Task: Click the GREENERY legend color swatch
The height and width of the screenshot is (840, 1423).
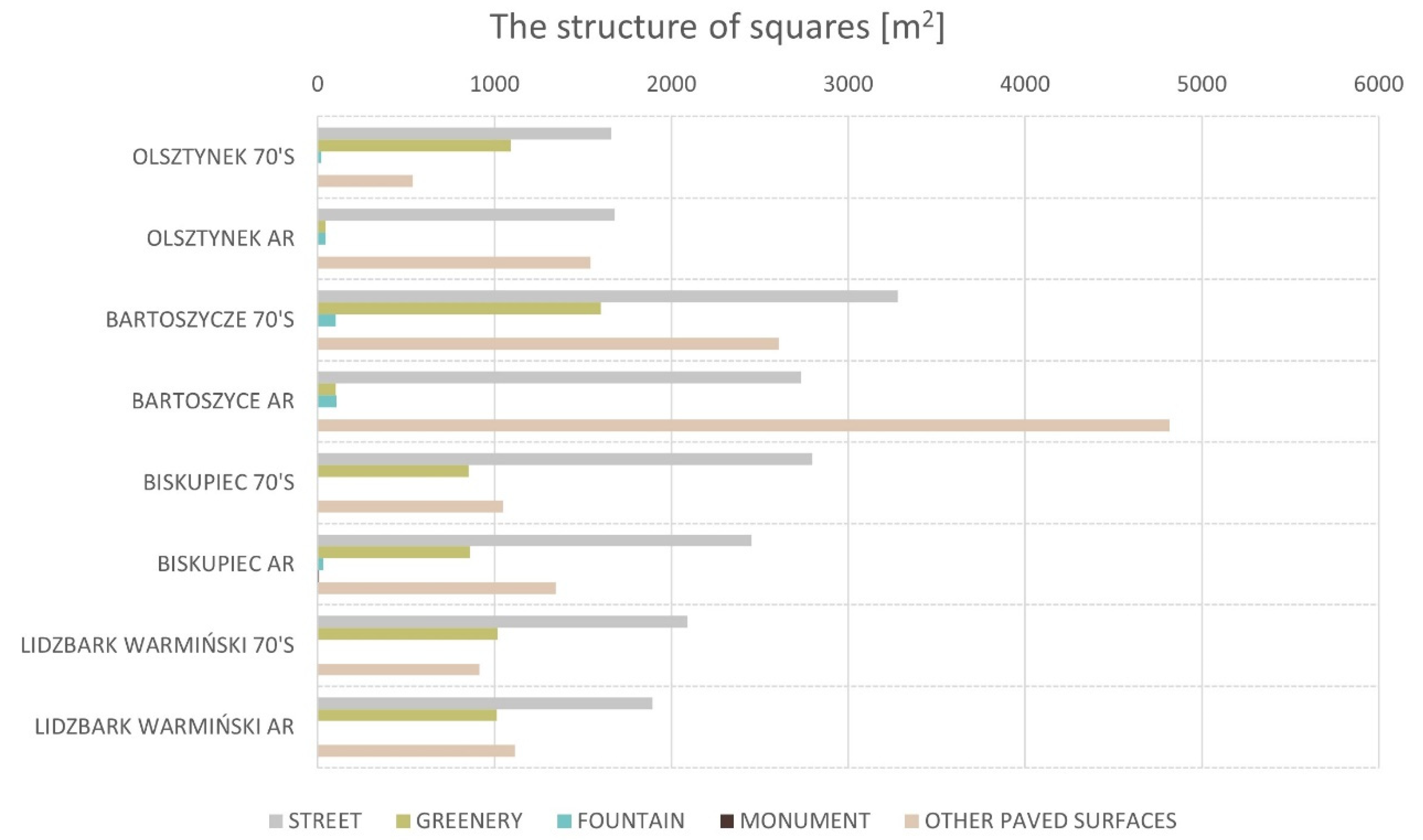Action: [403, 821]
